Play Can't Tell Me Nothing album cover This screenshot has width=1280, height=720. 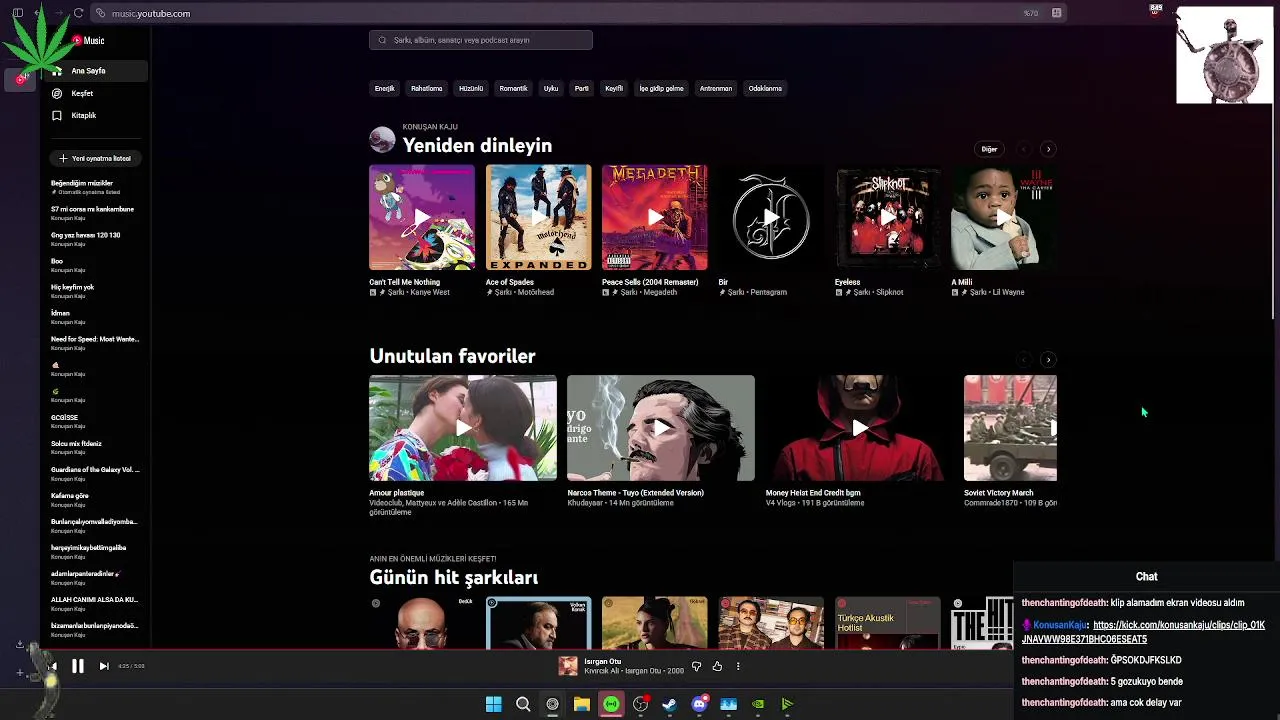tap(422, 218)
